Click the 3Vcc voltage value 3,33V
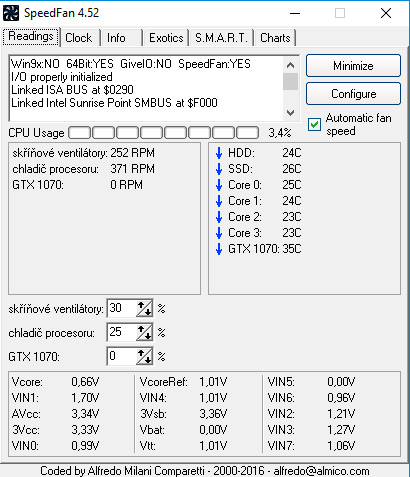 [x=85, y=430]
